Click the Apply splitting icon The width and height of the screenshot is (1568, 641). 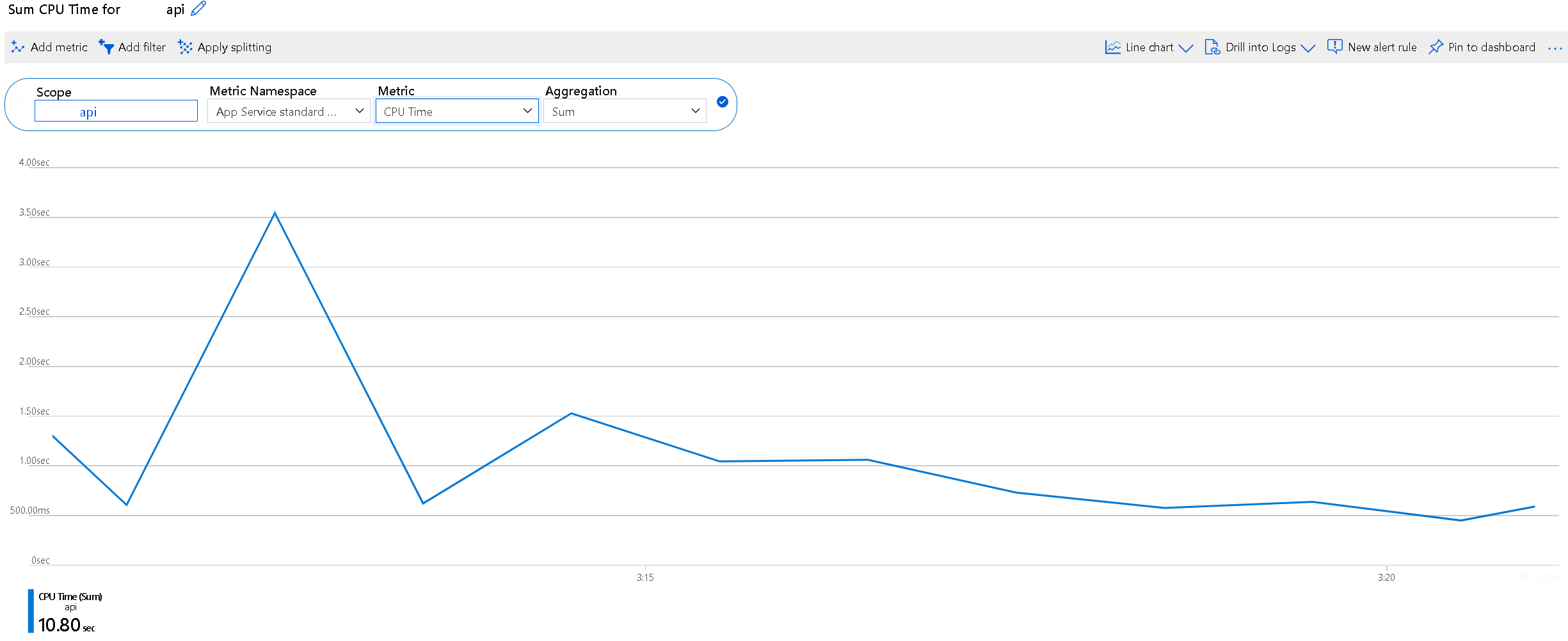click(185, 47)
